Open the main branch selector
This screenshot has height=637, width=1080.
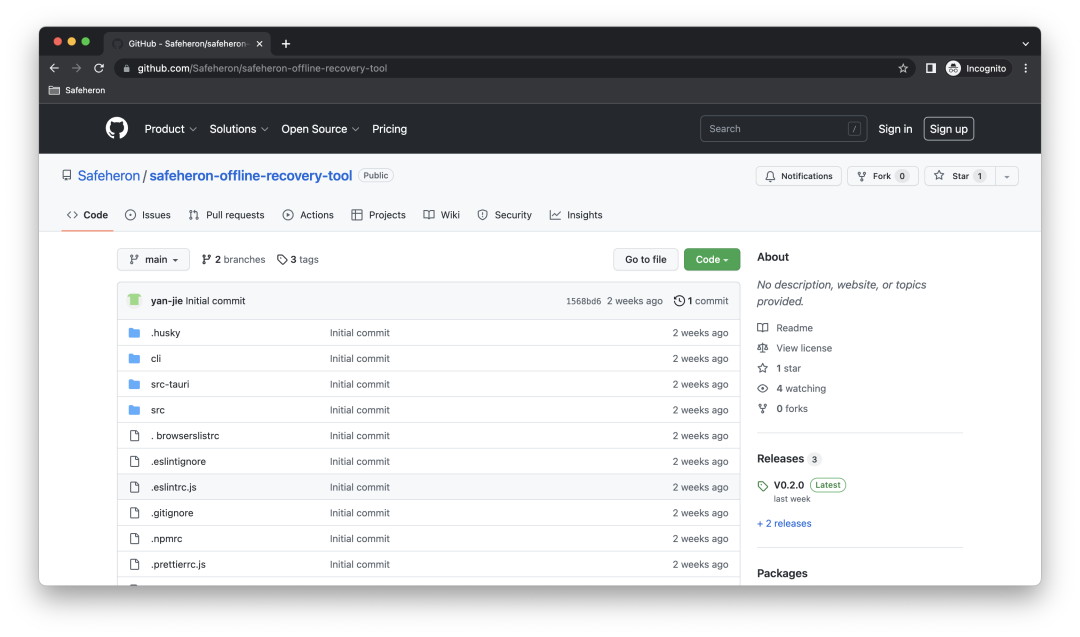tap(153, 260)
